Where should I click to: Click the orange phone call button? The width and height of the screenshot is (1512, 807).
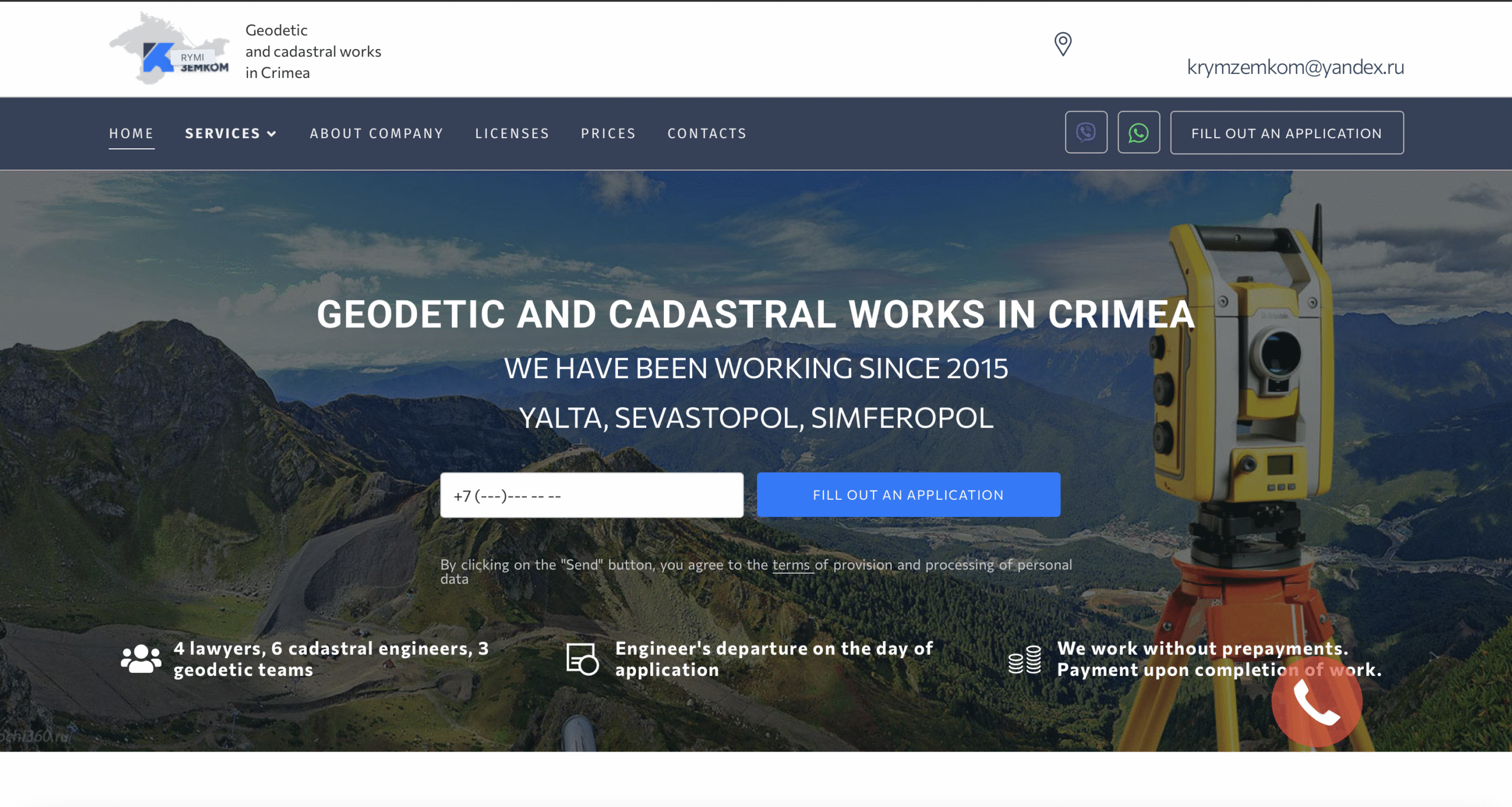click(1317, 701)
